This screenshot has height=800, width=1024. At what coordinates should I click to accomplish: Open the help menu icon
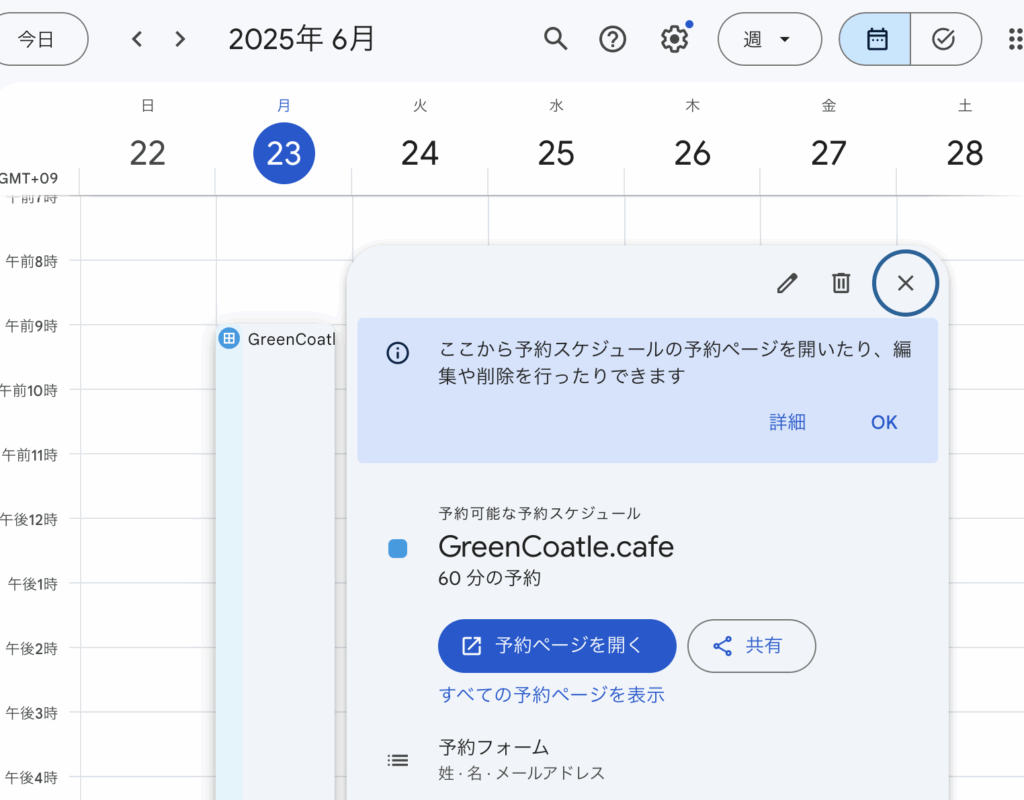click(x=613, y=39)
